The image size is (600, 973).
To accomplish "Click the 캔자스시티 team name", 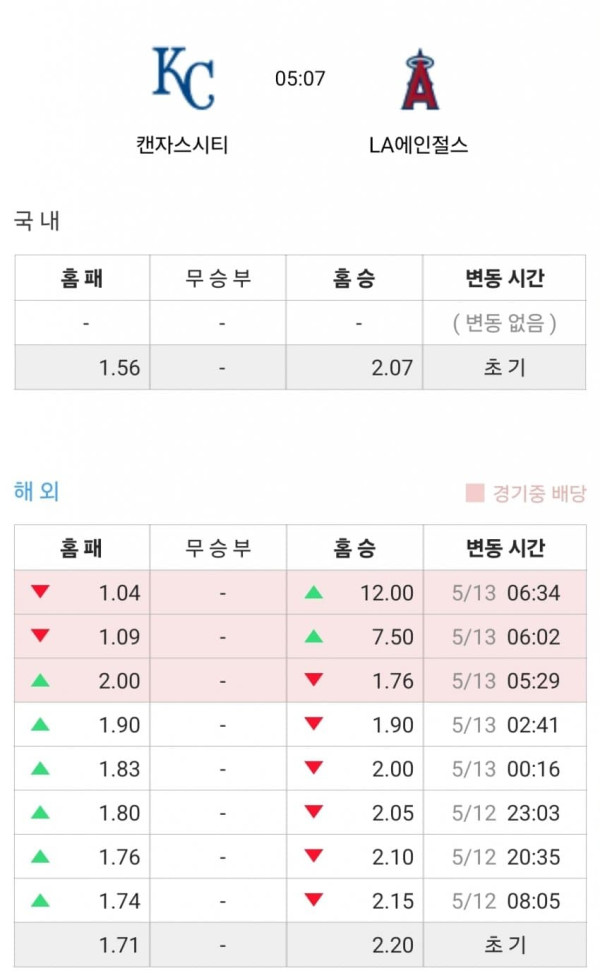I will point(182,145).
